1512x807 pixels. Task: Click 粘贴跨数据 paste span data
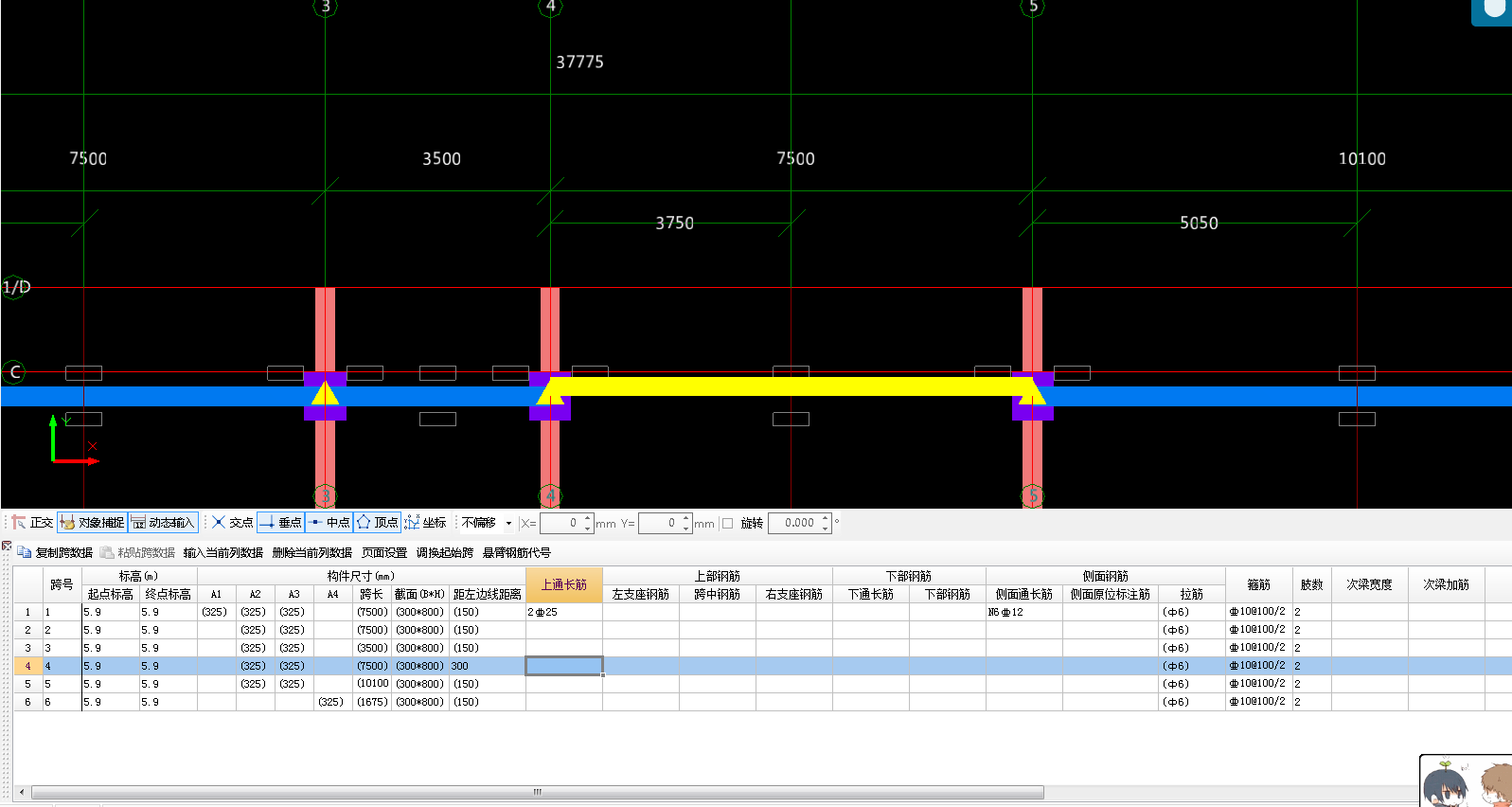pos(137,552)
